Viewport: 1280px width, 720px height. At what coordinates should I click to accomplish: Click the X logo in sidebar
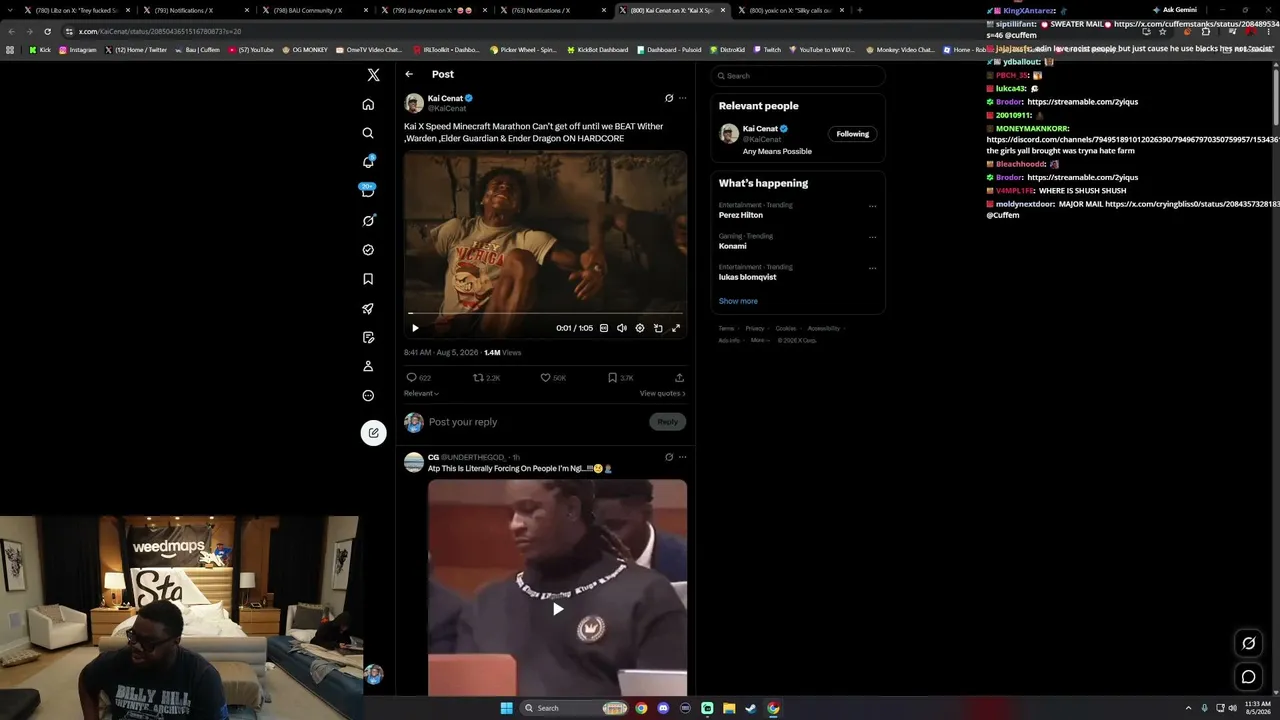[x=373, y=75]
